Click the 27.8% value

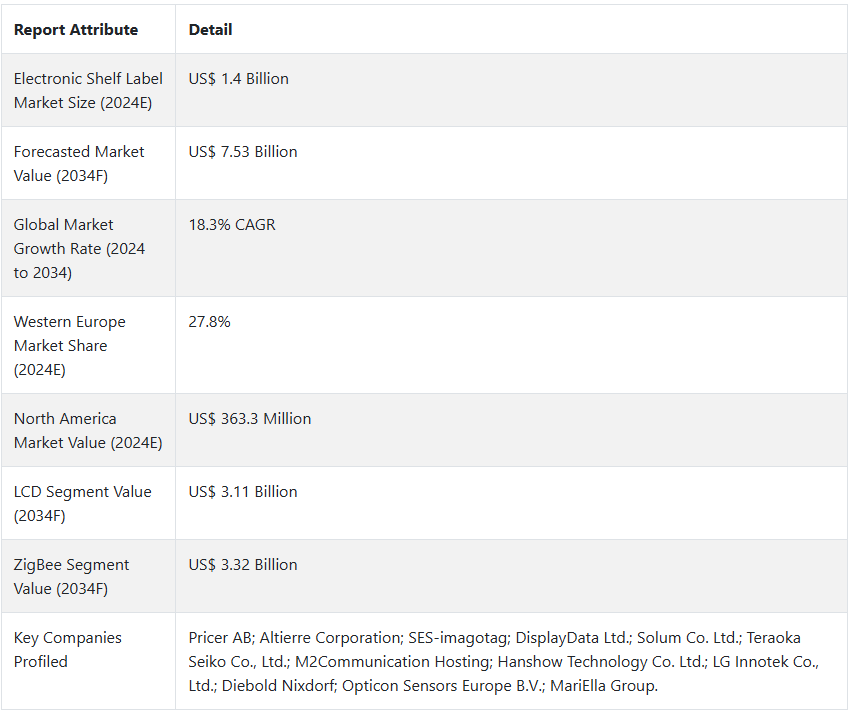pyautogui.click(x=209, y=322)
